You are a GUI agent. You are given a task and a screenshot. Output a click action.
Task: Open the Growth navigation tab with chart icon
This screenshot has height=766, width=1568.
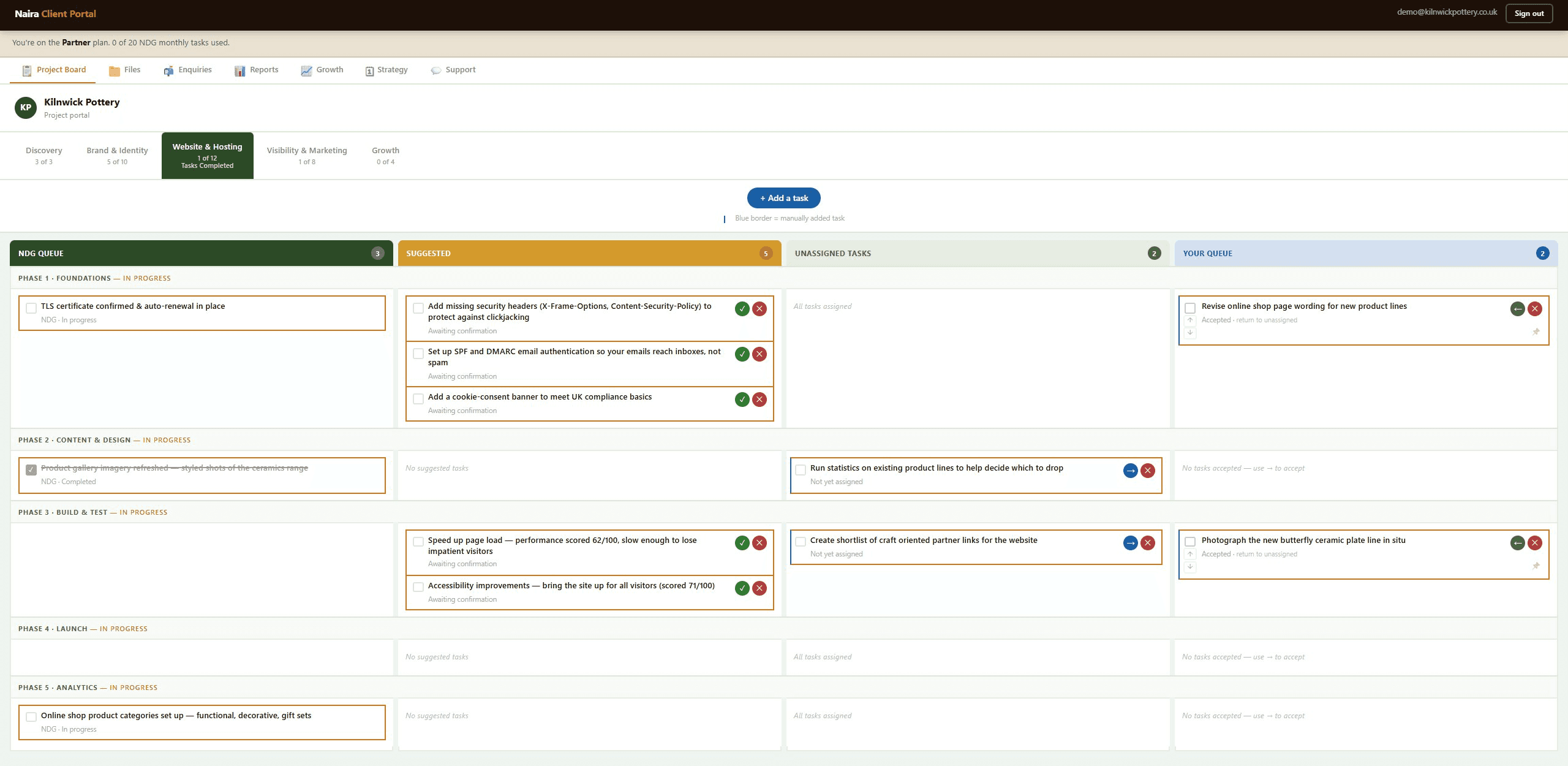click(x=322, y=70)
